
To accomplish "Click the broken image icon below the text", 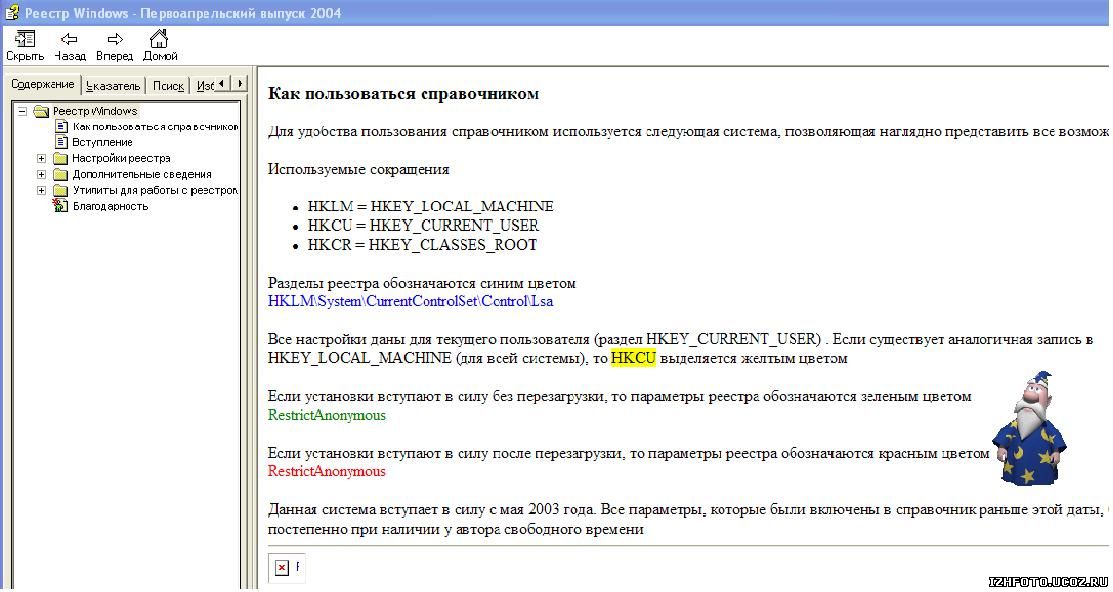I will (282, 567).
